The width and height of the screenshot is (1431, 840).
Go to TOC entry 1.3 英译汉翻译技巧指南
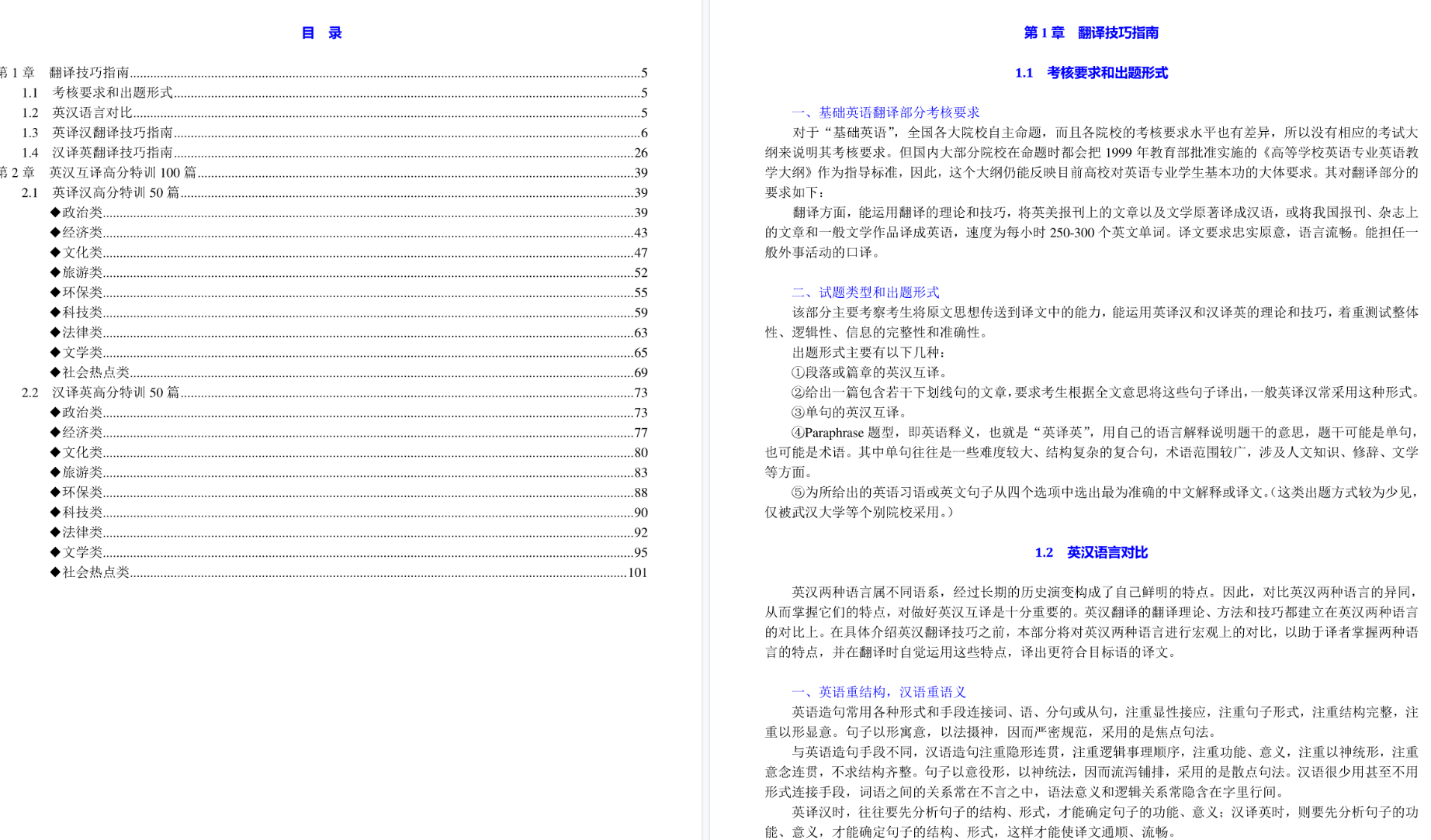(x=112, y=133)
